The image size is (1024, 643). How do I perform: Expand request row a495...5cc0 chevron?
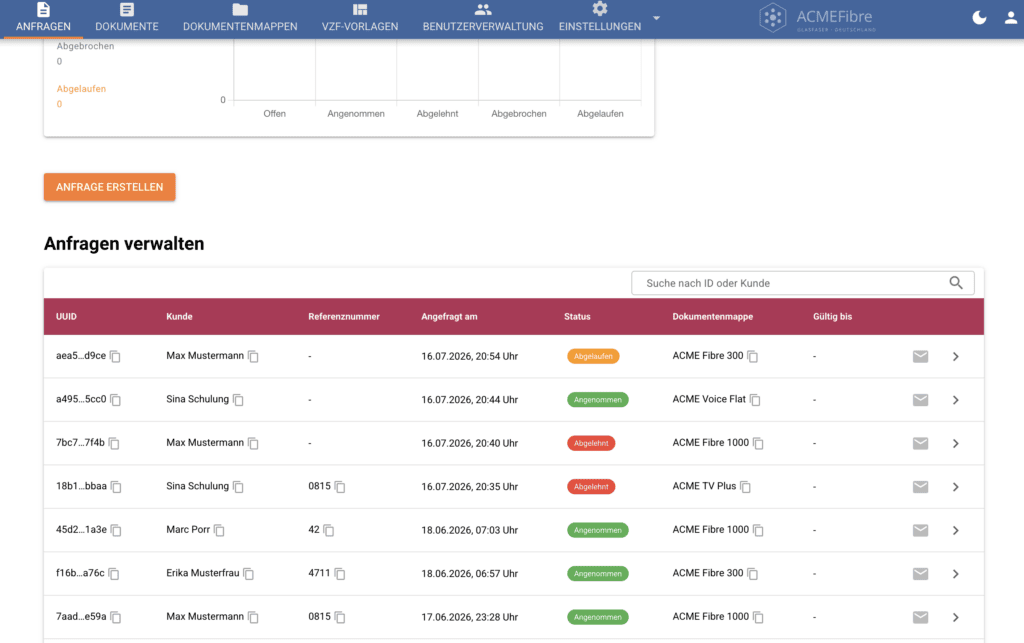pyautogui.click(x=955, y=400)
